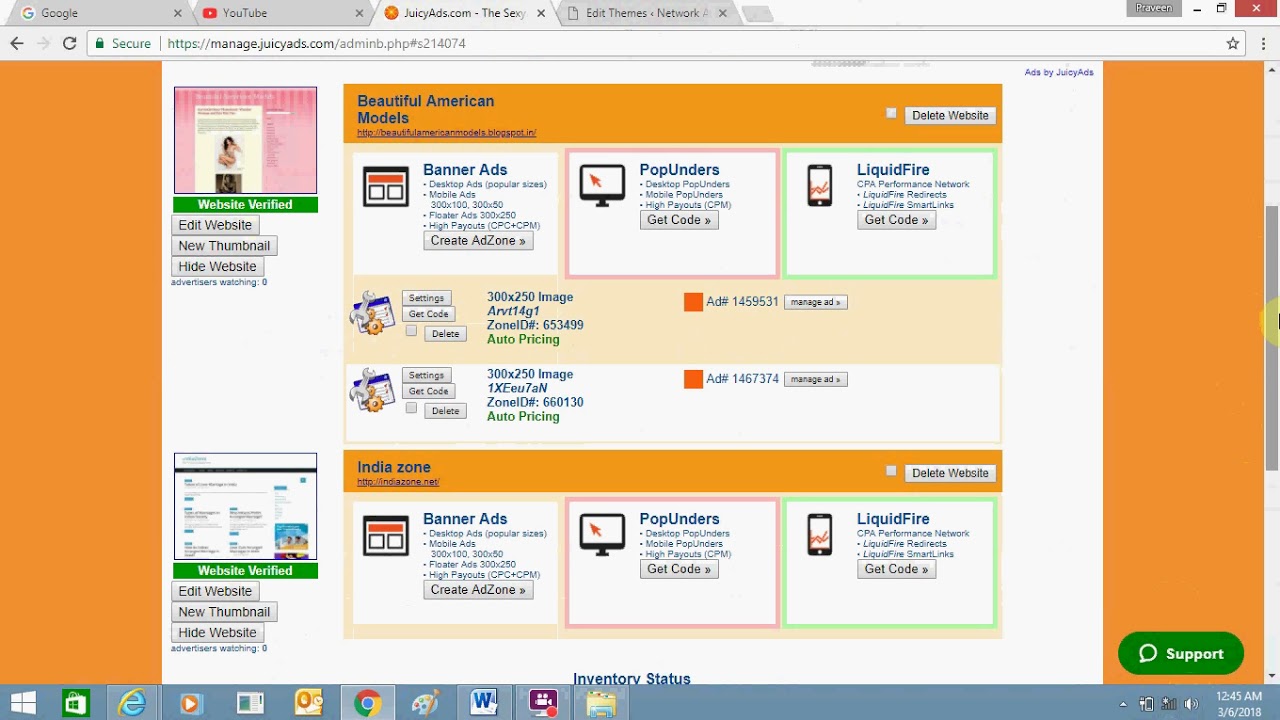Click Get Code for zone 660130
Viewport: 1280px width, 720px height.
[428, 391]
